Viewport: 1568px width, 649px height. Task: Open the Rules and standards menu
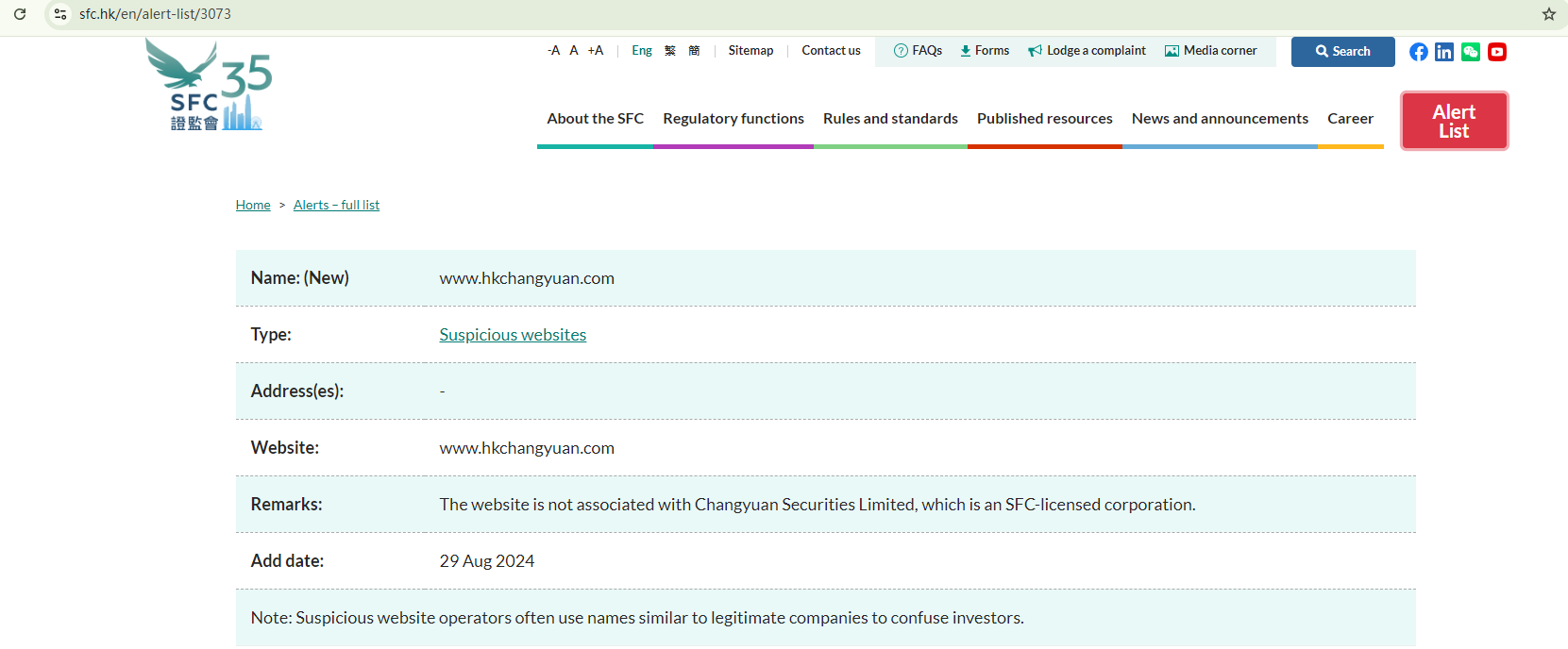[x=890, y=119]
